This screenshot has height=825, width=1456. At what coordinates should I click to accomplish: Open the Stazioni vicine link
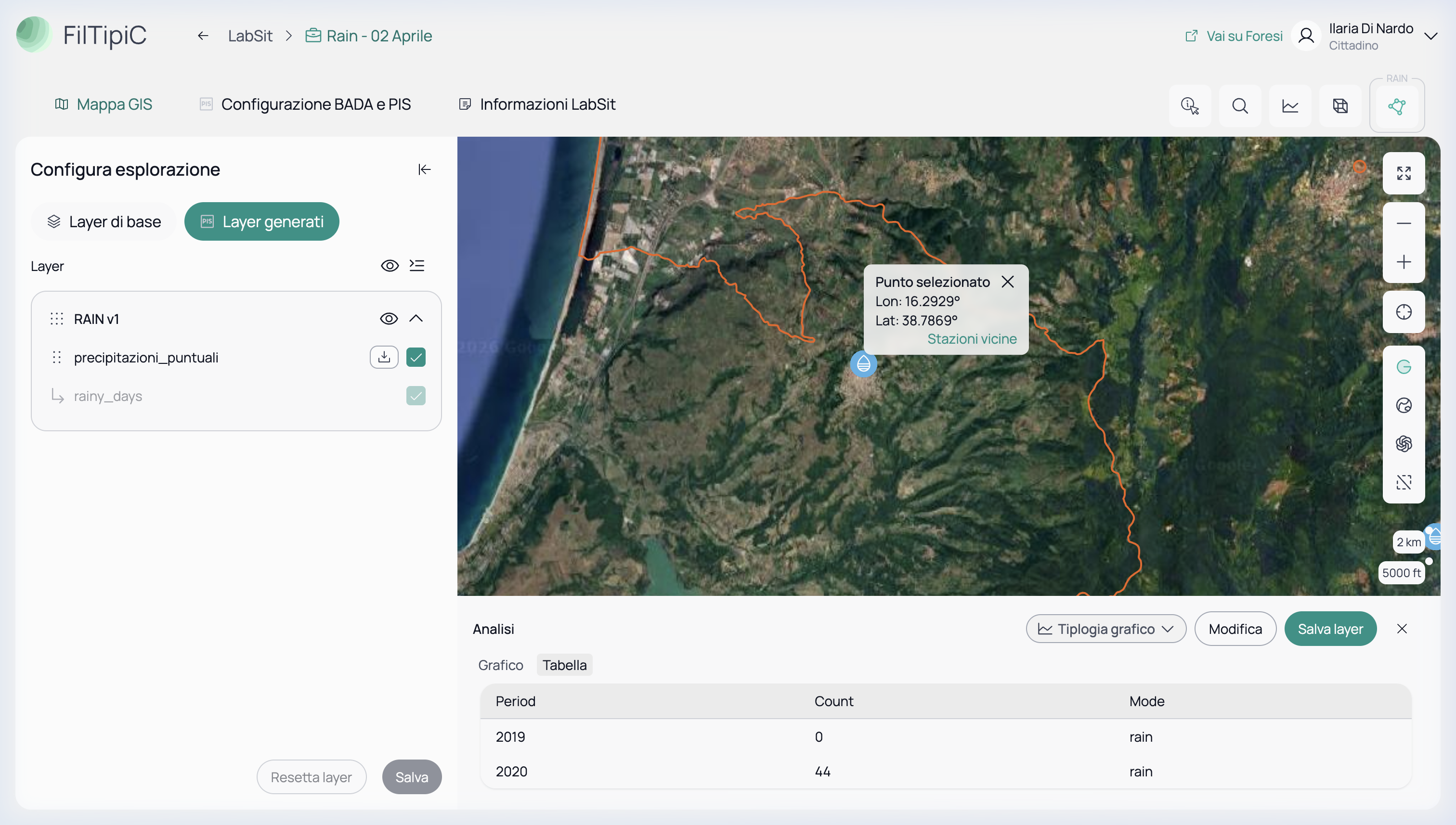tap(972, 339)
